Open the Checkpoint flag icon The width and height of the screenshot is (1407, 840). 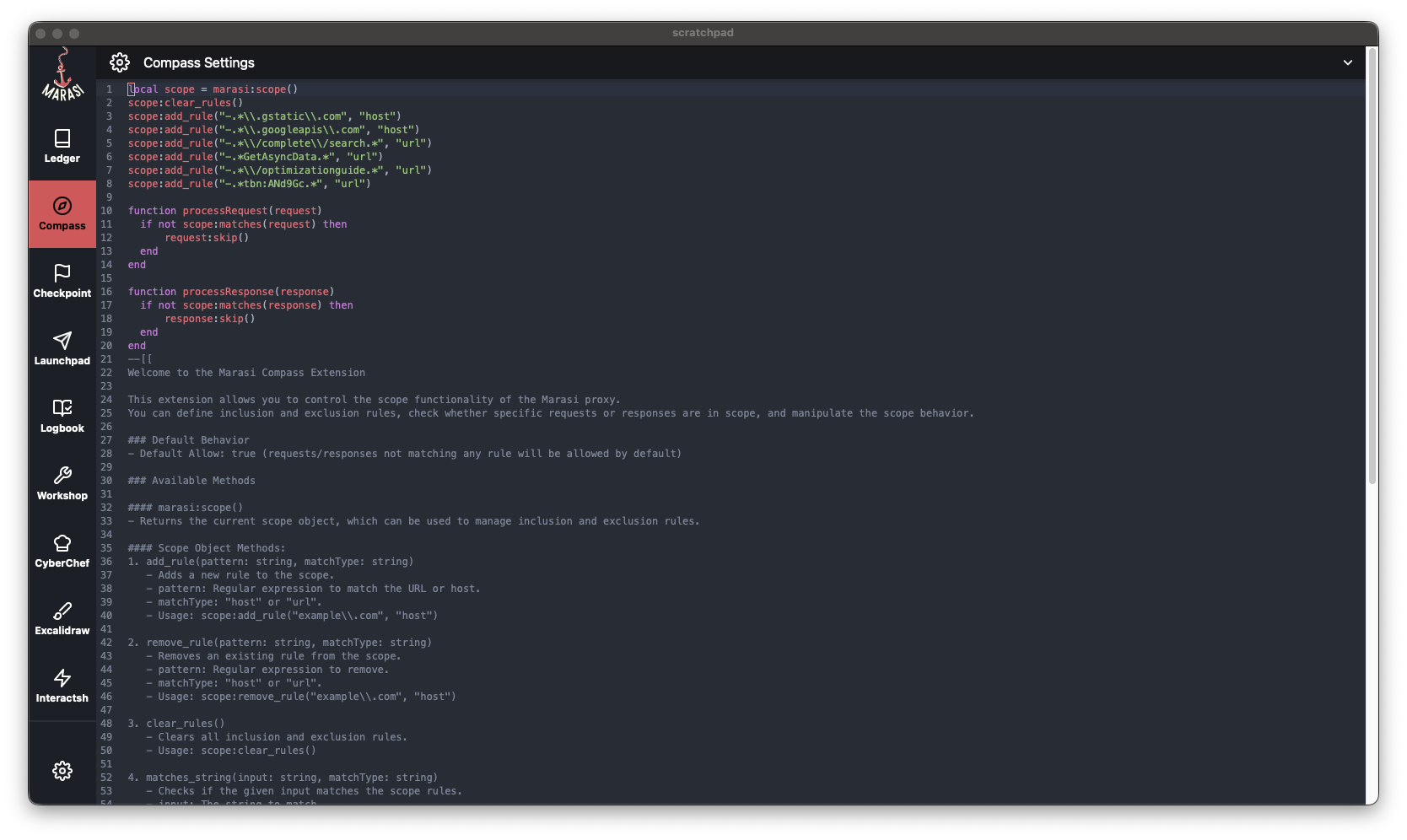coord(62,274)
